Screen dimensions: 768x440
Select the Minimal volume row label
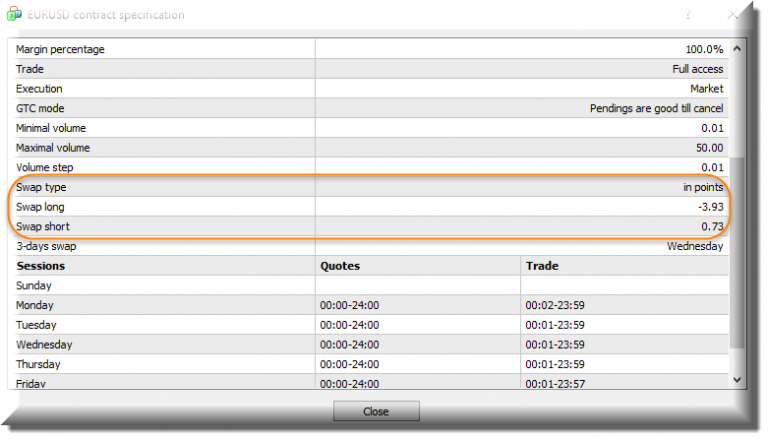tap(51, 128)
